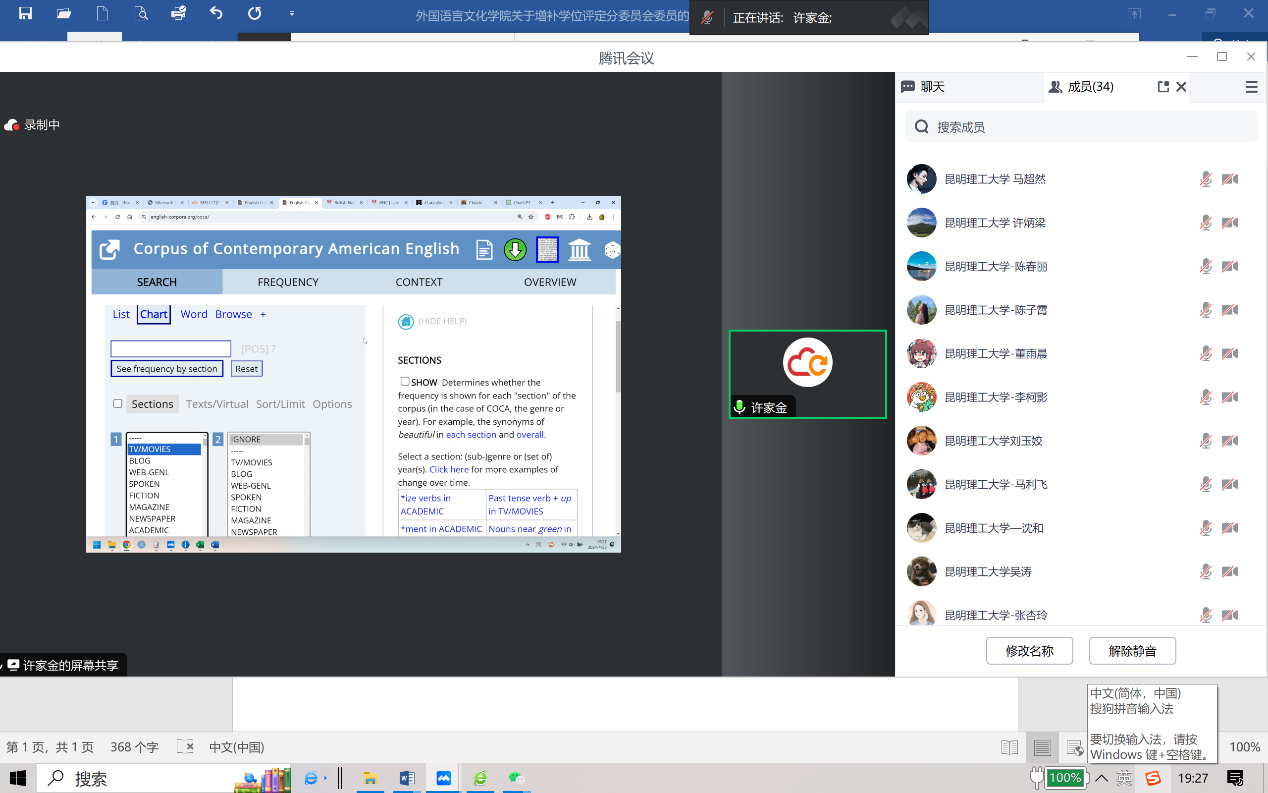Pop out the members panel
This screenshot has height=793, width=1268.
(1163, 87)
